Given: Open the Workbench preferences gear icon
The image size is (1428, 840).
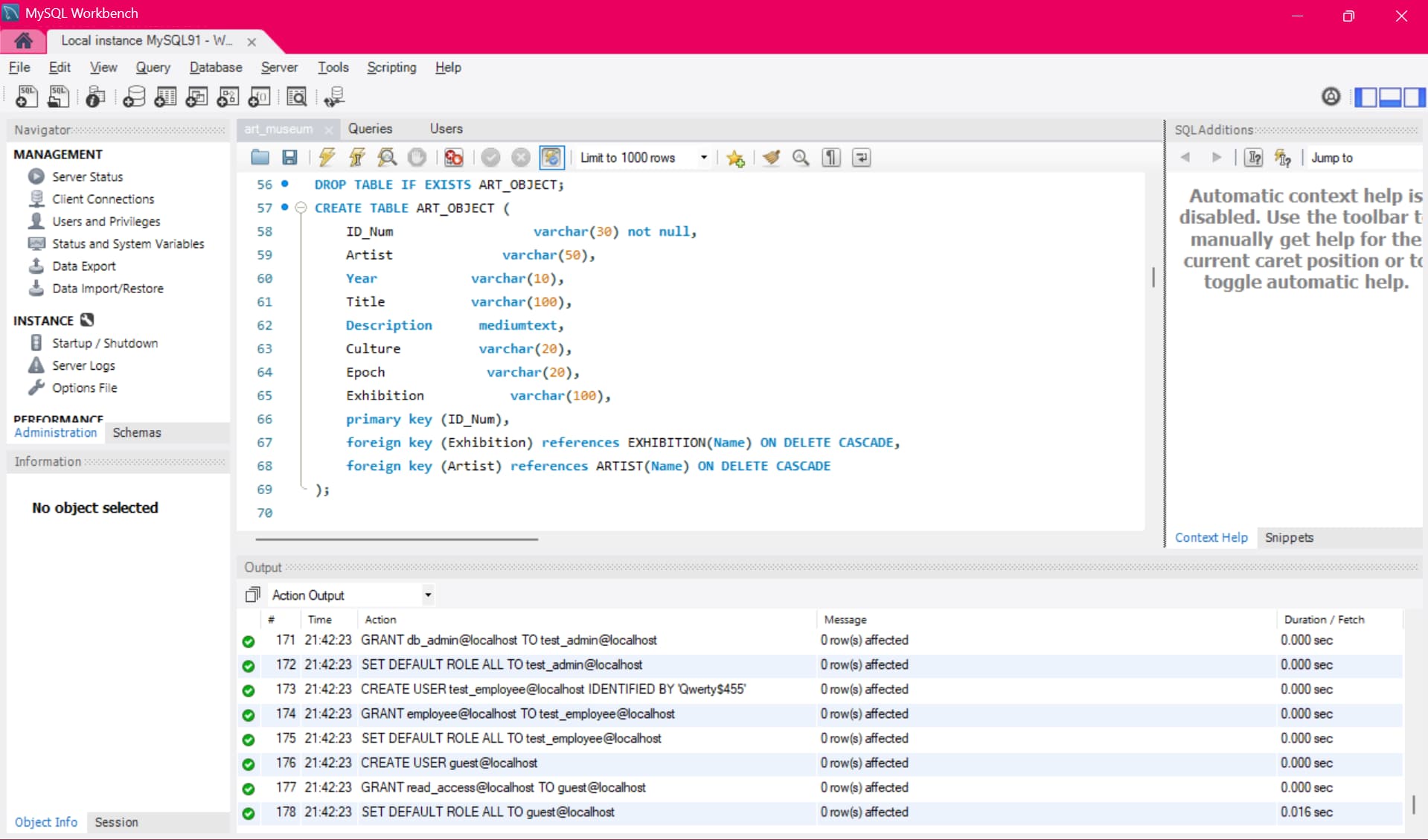Looking at the screenshot, I should pos(1331,97).
